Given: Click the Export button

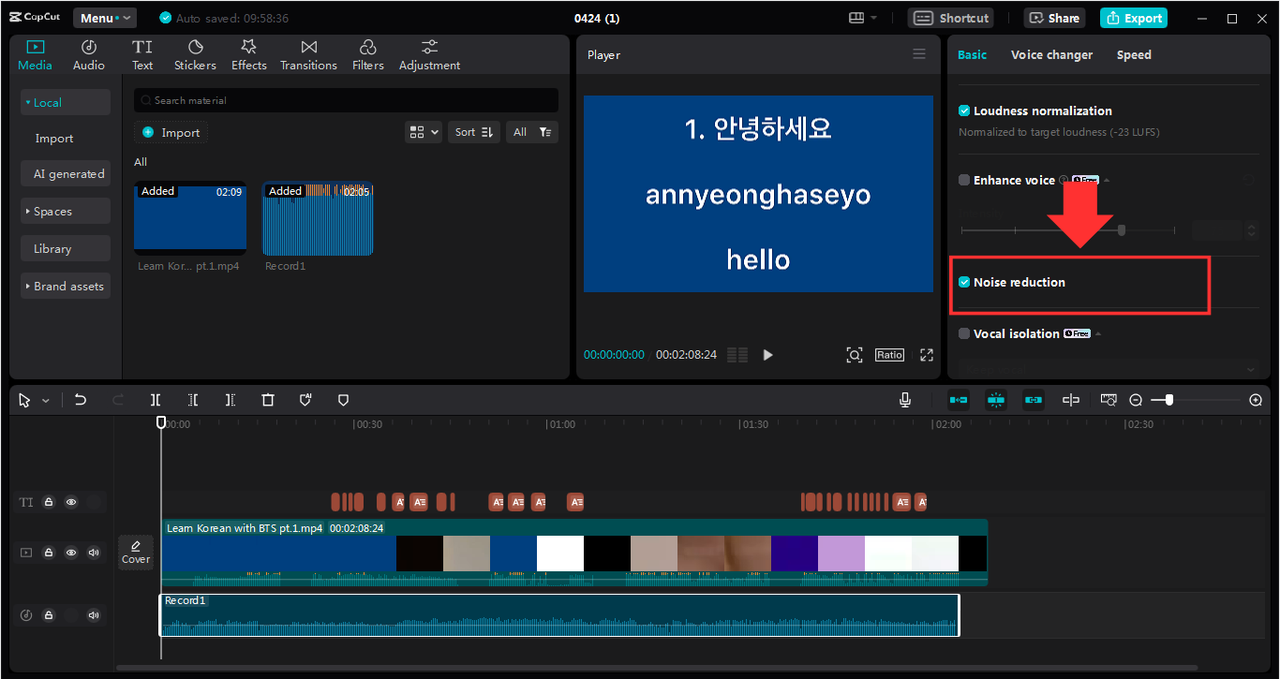Looking at the screenshot, I should (x=1133, y=18).
